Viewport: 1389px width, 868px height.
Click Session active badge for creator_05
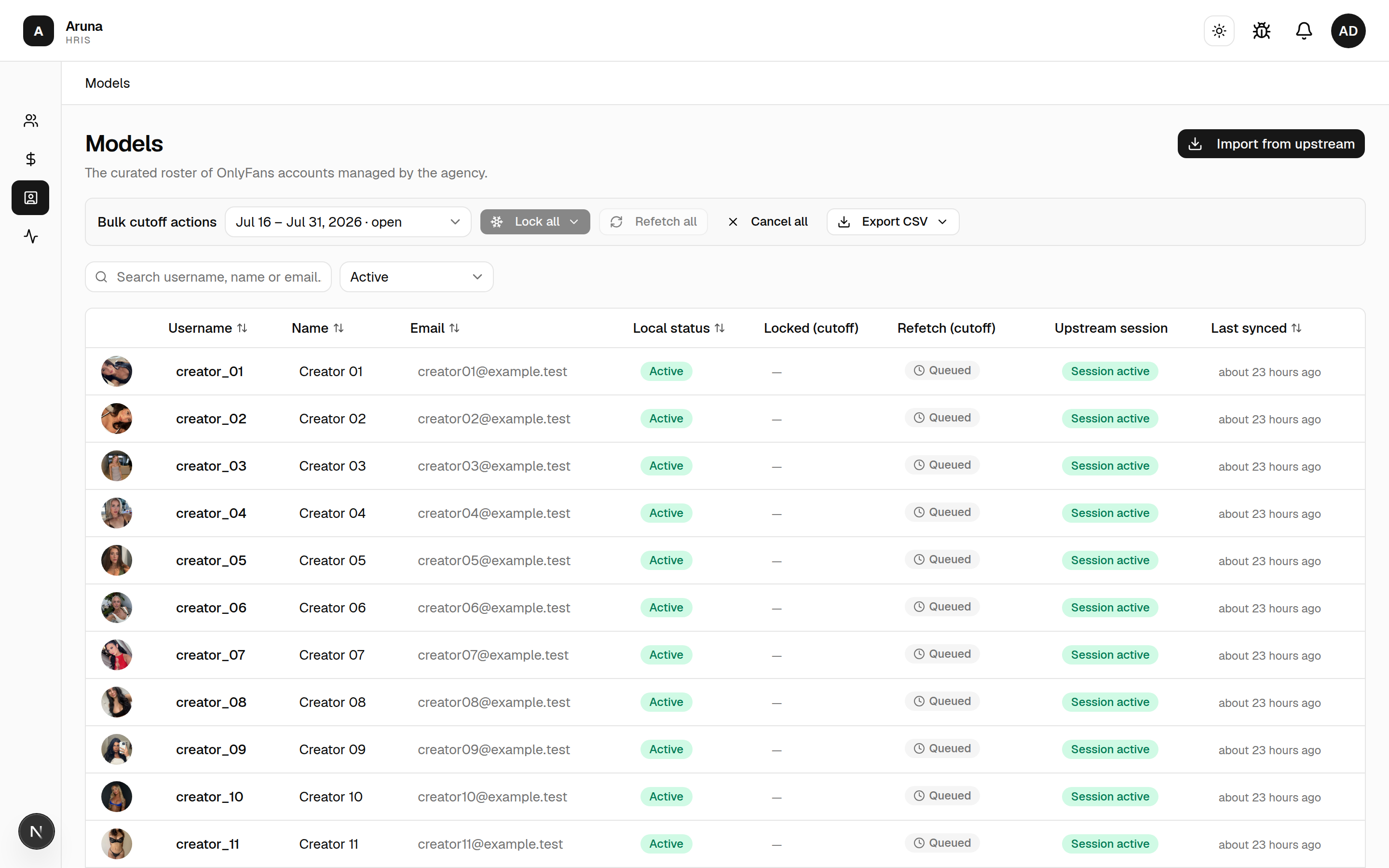tap(1109, 560)
